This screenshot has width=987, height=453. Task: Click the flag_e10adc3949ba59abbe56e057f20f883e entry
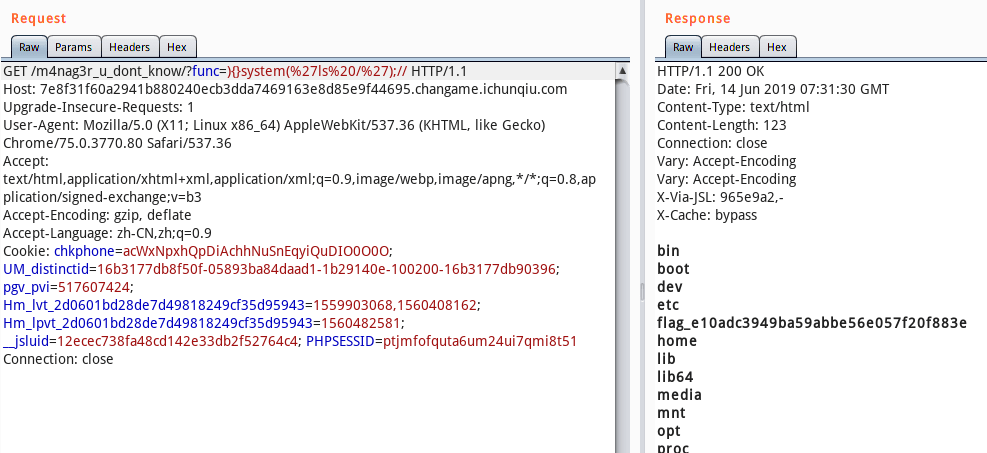812,323
